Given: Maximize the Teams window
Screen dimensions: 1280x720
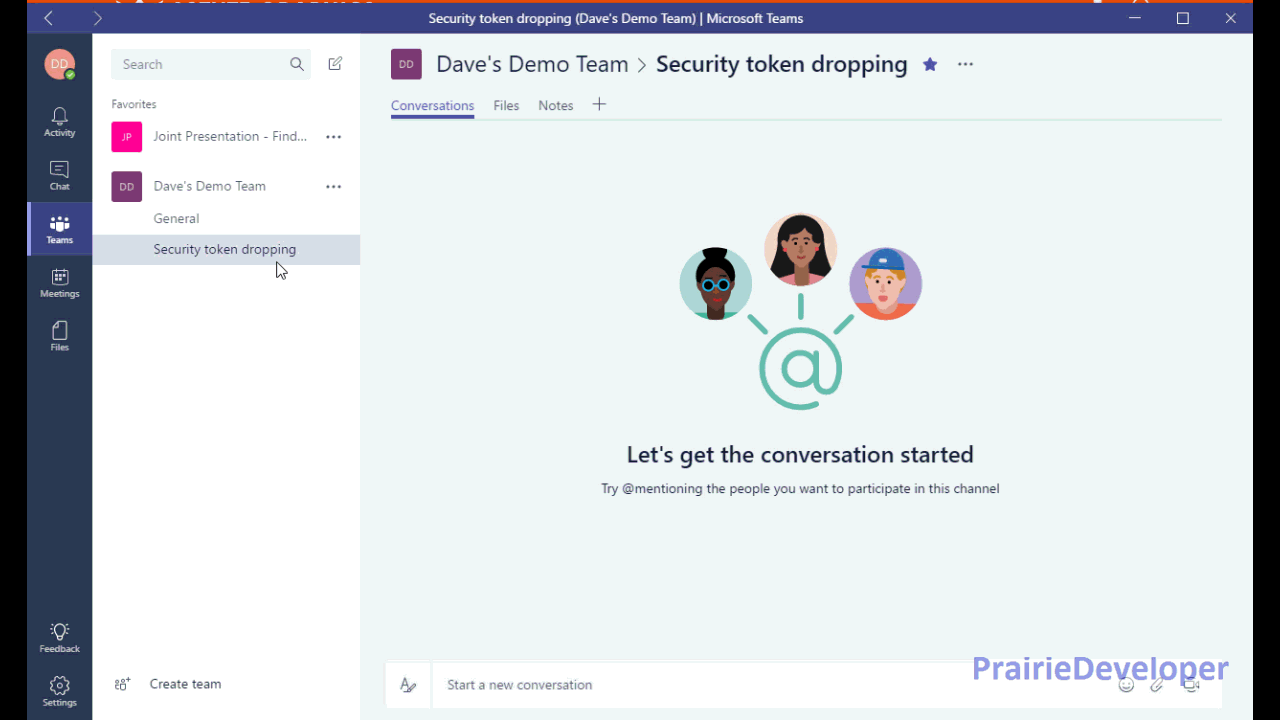Looking at the screenshot, I should (x=1183, y=18).
